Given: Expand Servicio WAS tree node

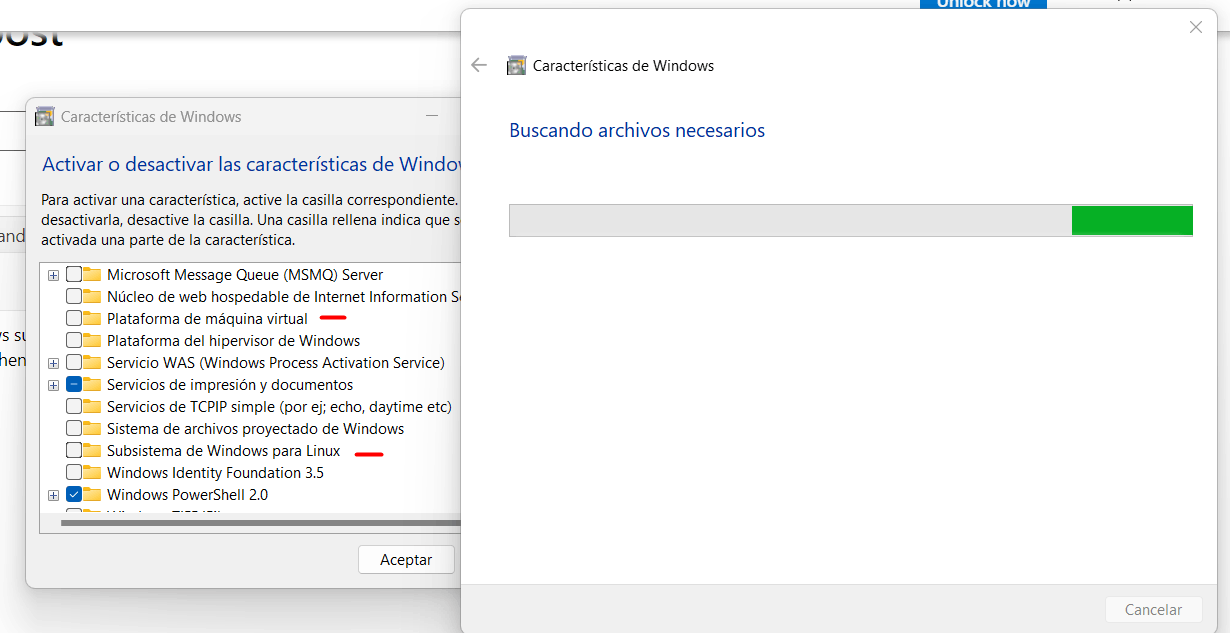Looking at the screenshot, I should (54, 364).
